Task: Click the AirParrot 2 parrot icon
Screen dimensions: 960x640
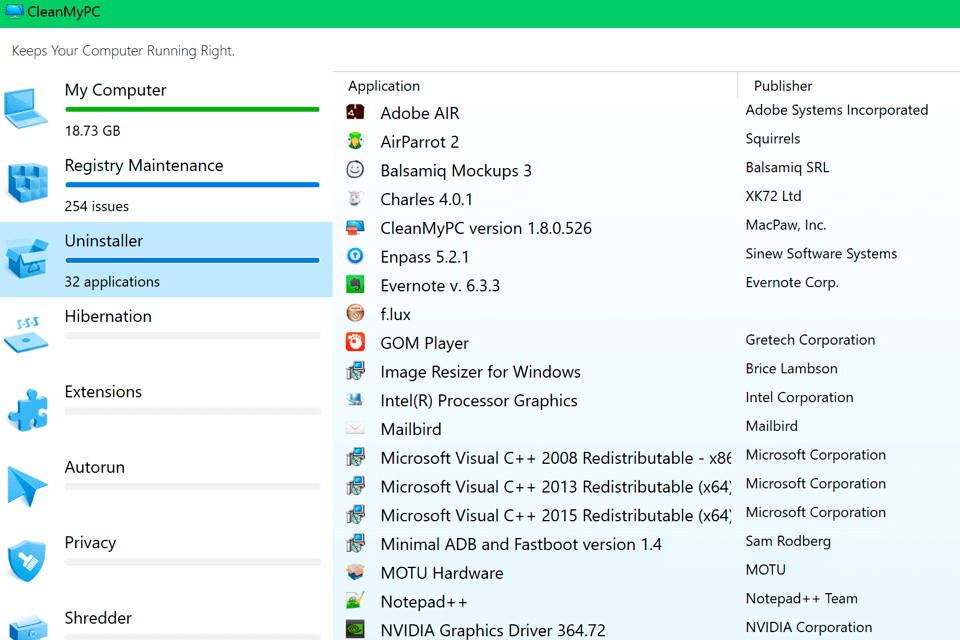Action: (x=355, y=141)
